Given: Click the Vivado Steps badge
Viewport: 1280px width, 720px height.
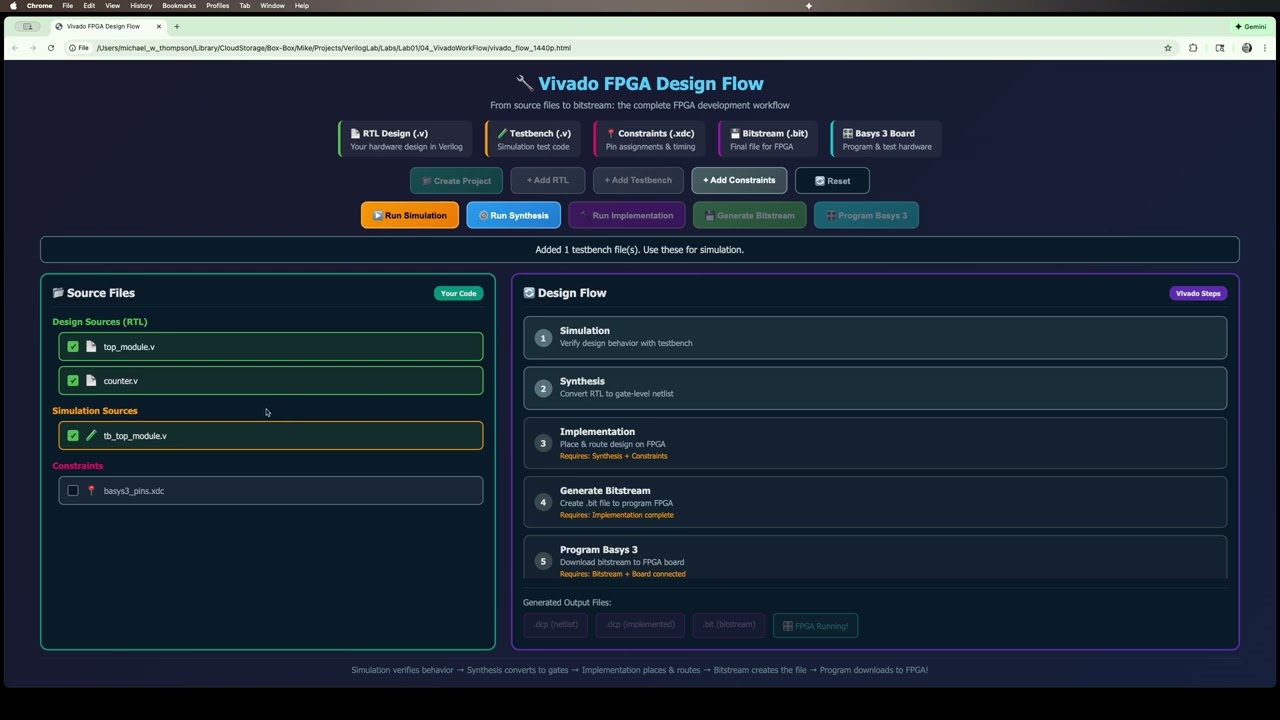Looking at the screenshot, I should (1198, 293).
